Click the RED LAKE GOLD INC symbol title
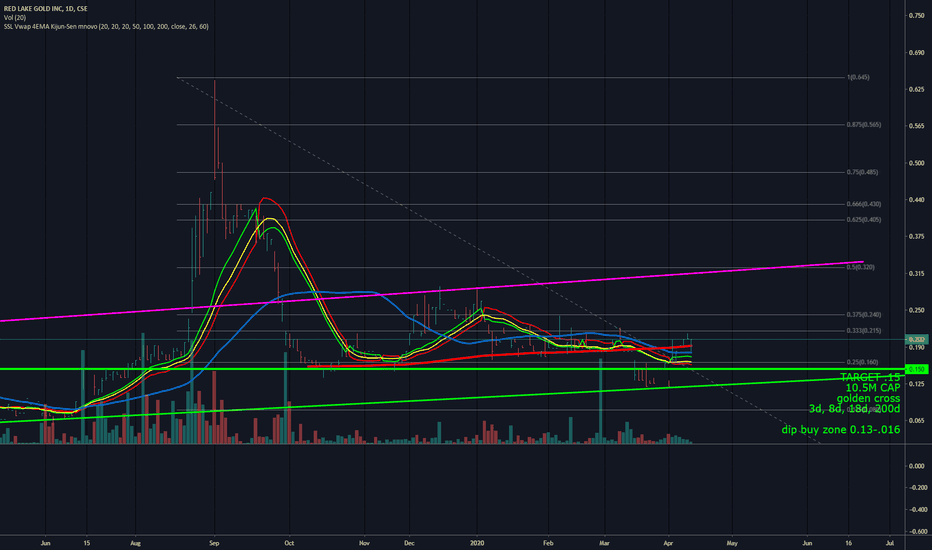Screen dimensions: 932x550 pos(46,9)
